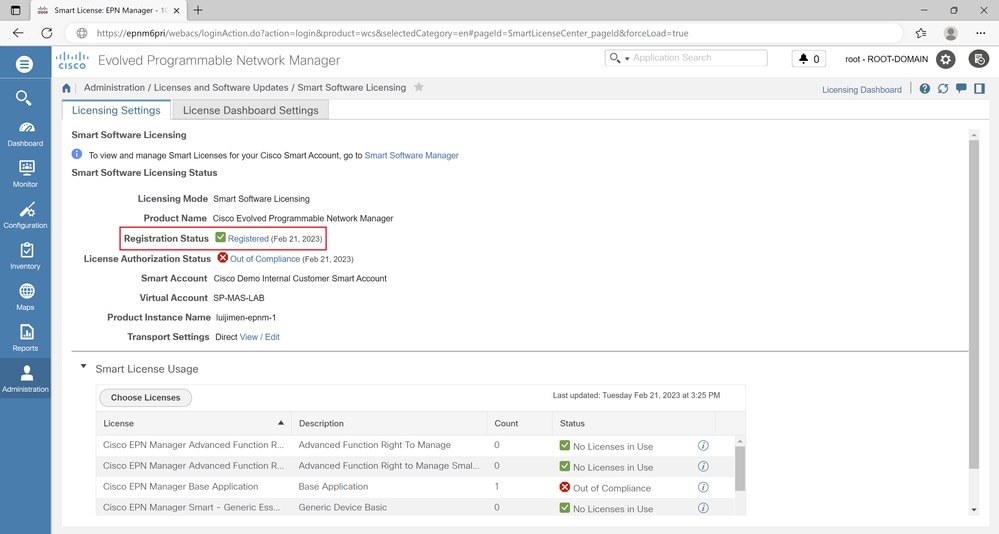Screen dimensions: 999x534
Task: Open Dashboard in the sidebar
Action: click(25, 134)
